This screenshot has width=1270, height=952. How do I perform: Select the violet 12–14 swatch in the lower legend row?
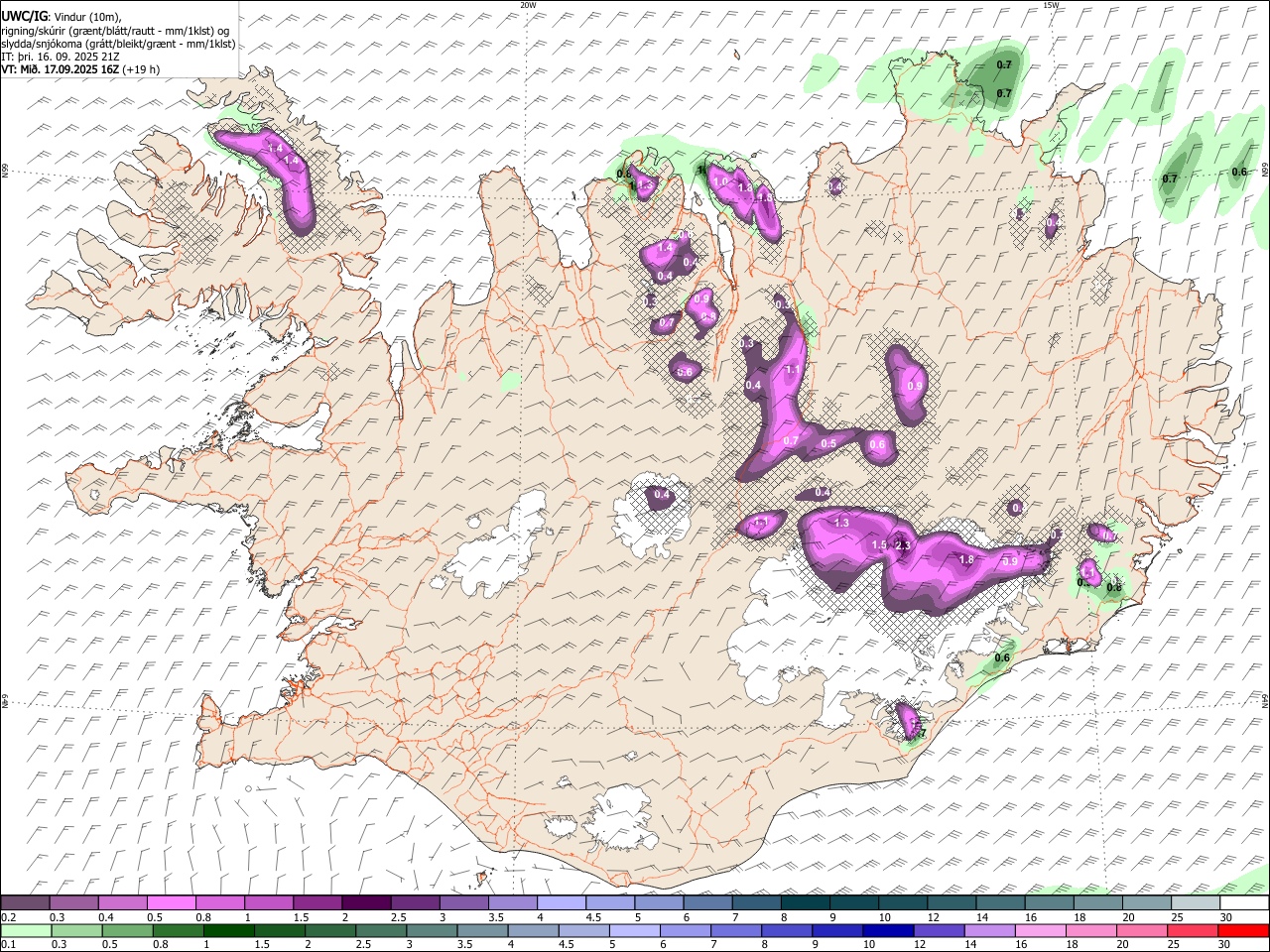coord(939,931)
